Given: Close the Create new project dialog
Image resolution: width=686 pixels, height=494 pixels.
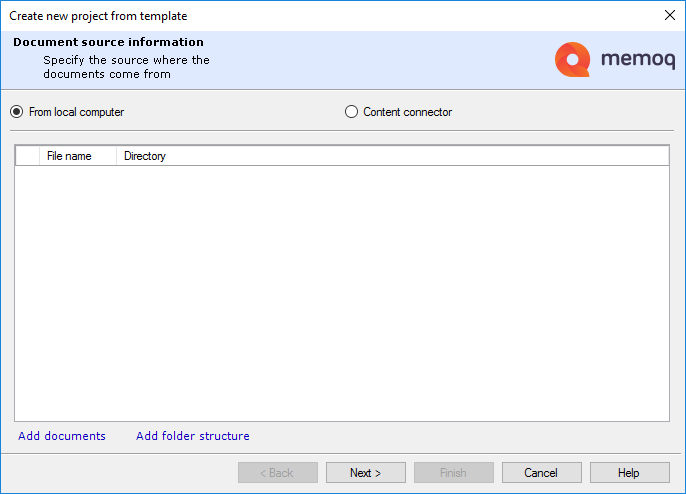Looking at the screenshot, I should click(x=669, y=15).
